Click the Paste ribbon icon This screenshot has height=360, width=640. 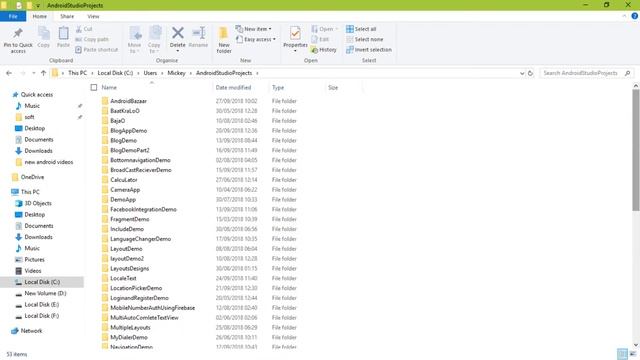click(63, 34)
